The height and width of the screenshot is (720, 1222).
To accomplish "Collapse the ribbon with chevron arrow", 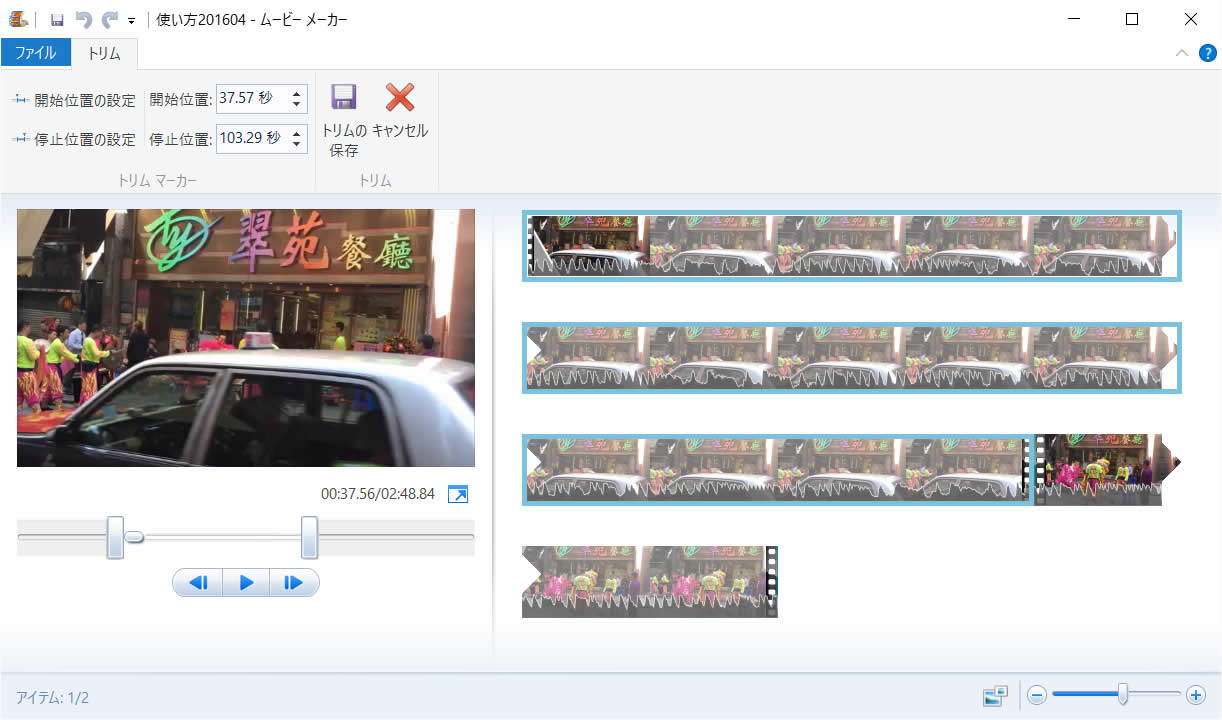I will (x=1182, y=53).
